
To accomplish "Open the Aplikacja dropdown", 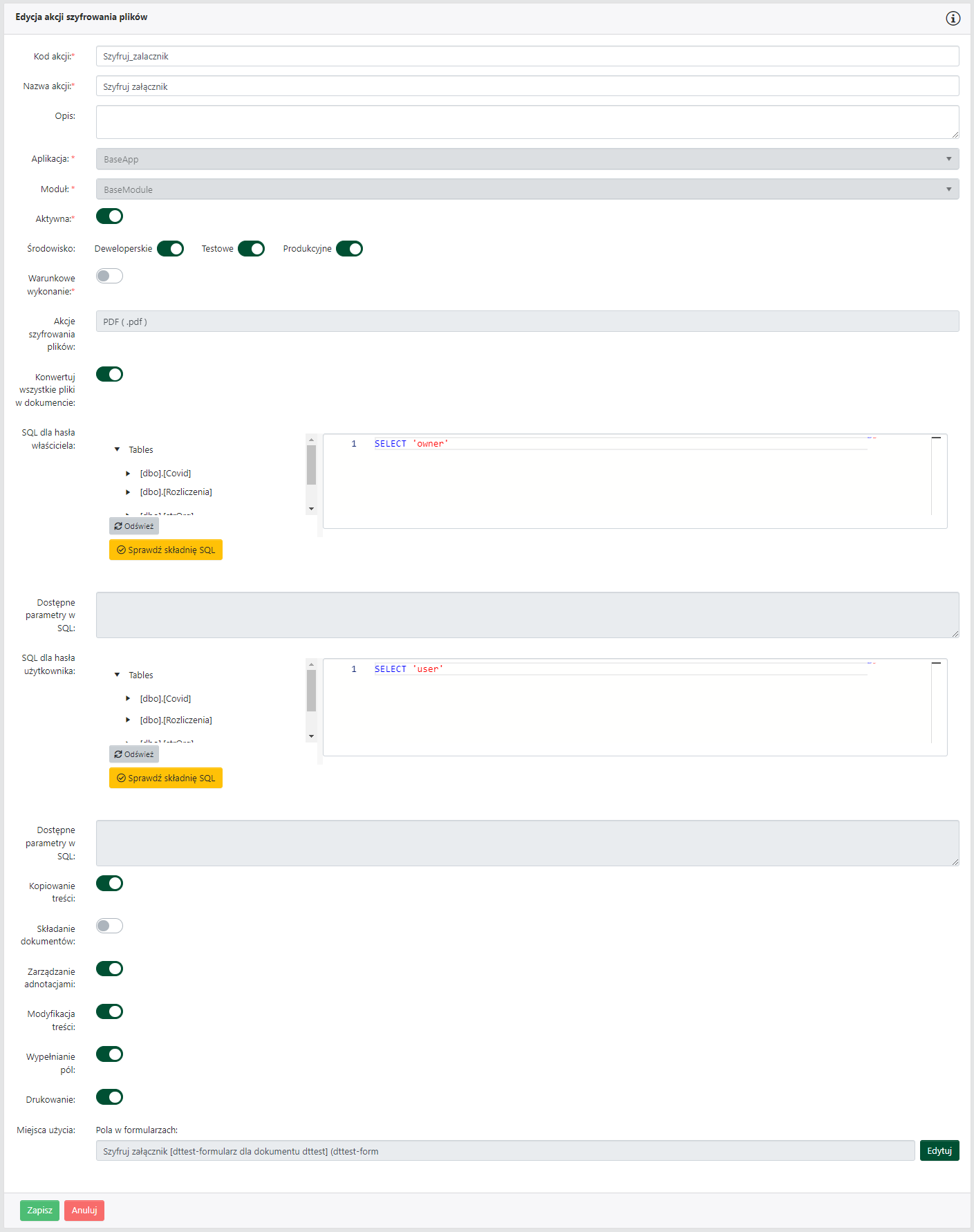I will point(527,159).
